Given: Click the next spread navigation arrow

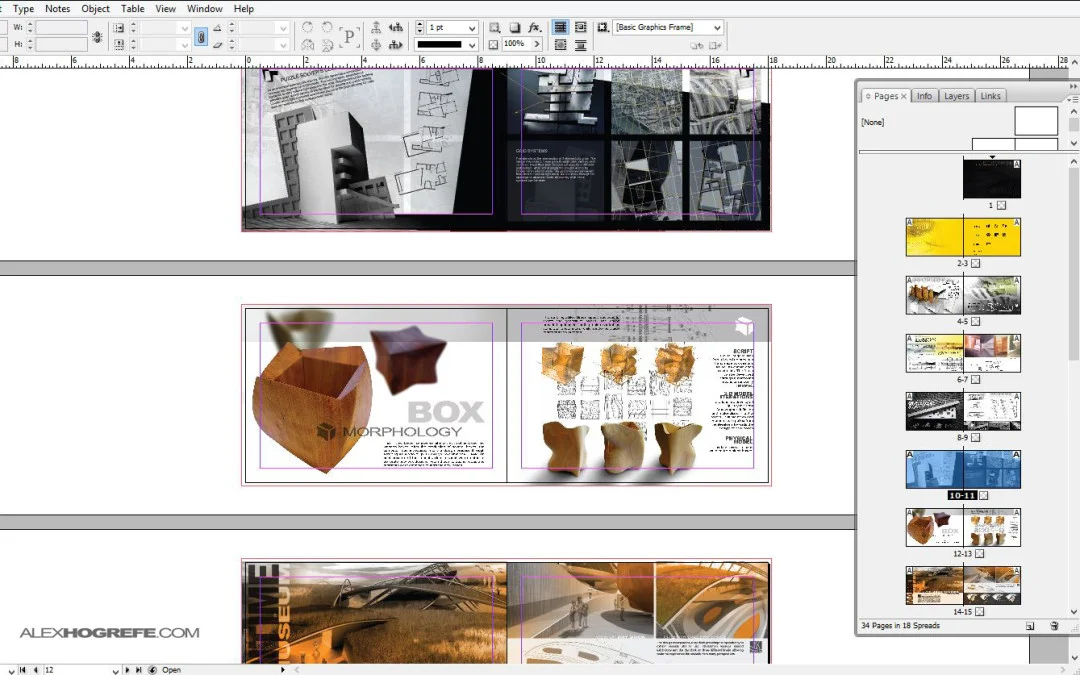Looking at the screenshot, I should click(x=127, y=669).
